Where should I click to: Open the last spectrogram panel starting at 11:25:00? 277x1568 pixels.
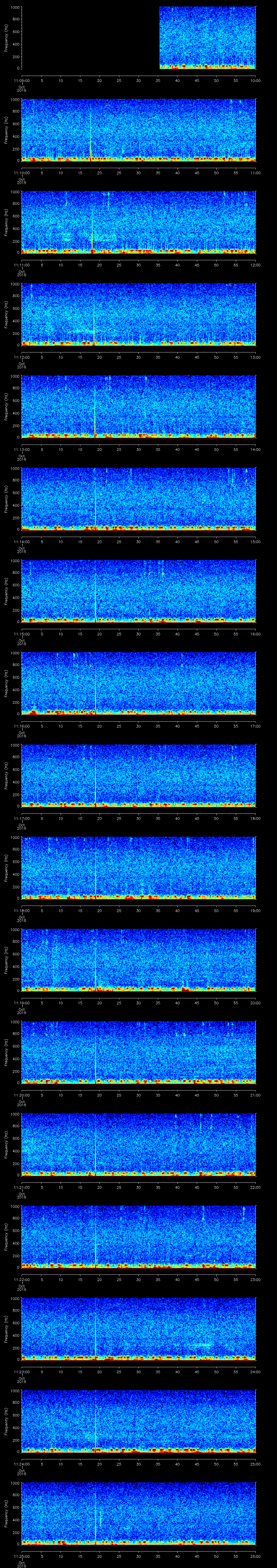click(138, 1513)
